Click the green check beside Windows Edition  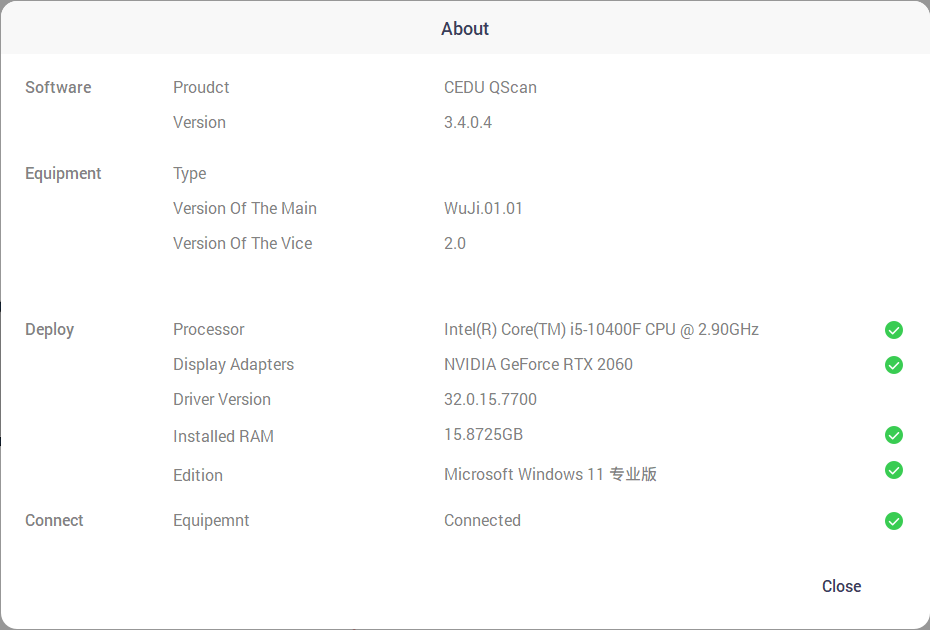coord(894,470)
